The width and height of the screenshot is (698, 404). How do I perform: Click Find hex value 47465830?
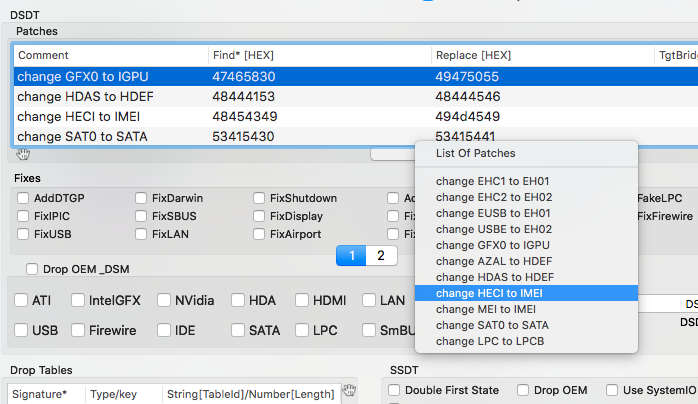click(x=243, y=77)
